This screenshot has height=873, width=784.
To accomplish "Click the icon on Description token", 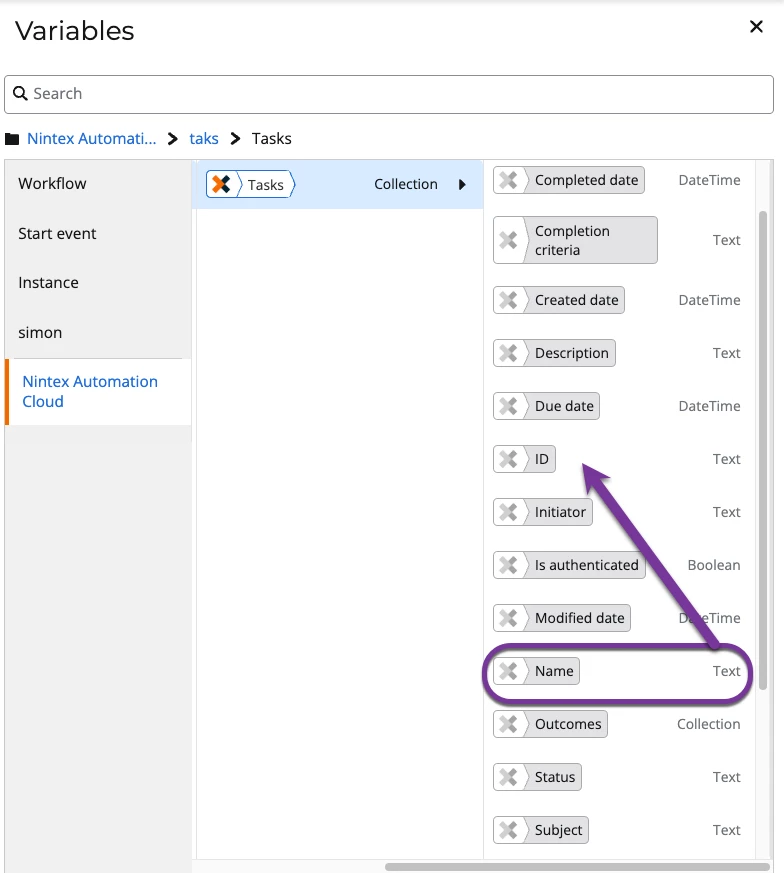I will coord(508,353).
